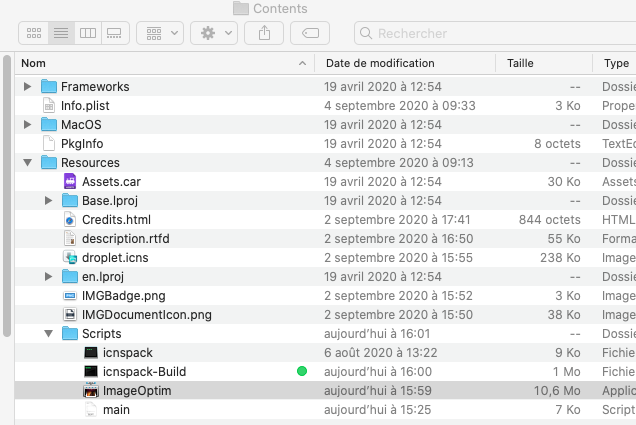
Task: Open the group-by arrangement dropdown
Action: pyautogui.click(x=160, y=33)
